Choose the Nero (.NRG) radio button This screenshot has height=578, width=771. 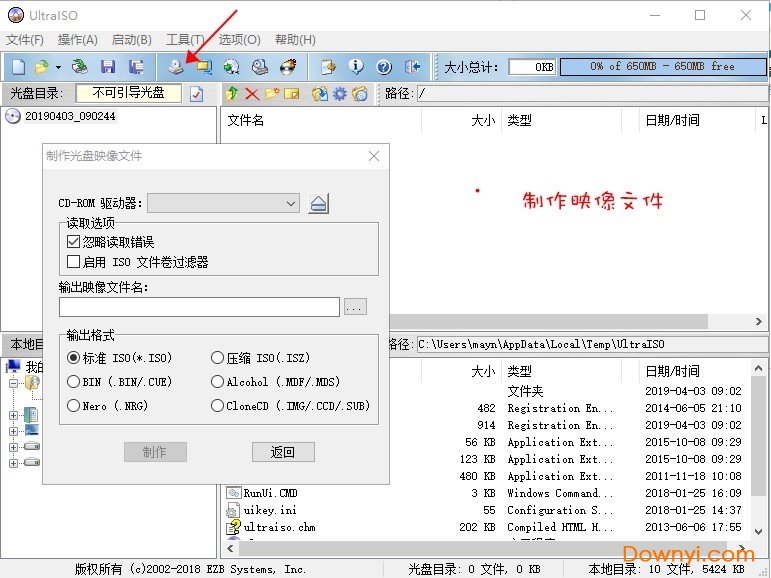(x=73, y=406)
